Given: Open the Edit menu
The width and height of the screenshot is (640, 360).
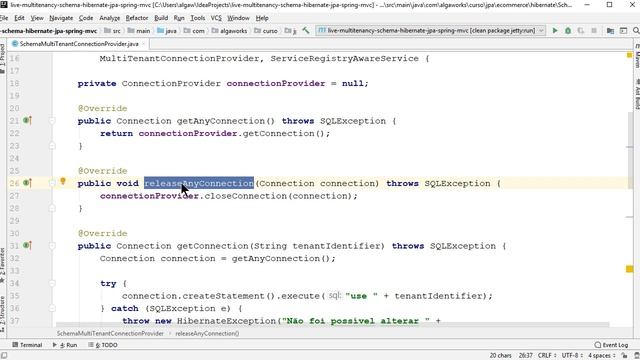Looking at the screenshot, I should tap(19, 18).
